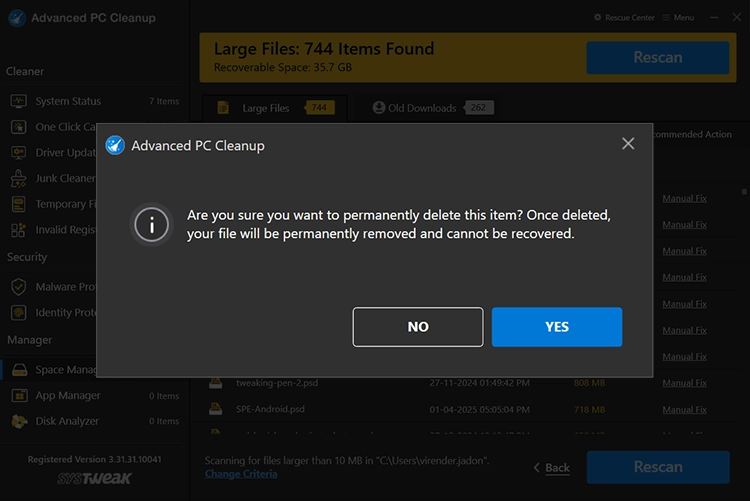This screenshot has width=750, height=501.
Task: Click the Identity Protection fingerprint icon
Action: (18, 313)
